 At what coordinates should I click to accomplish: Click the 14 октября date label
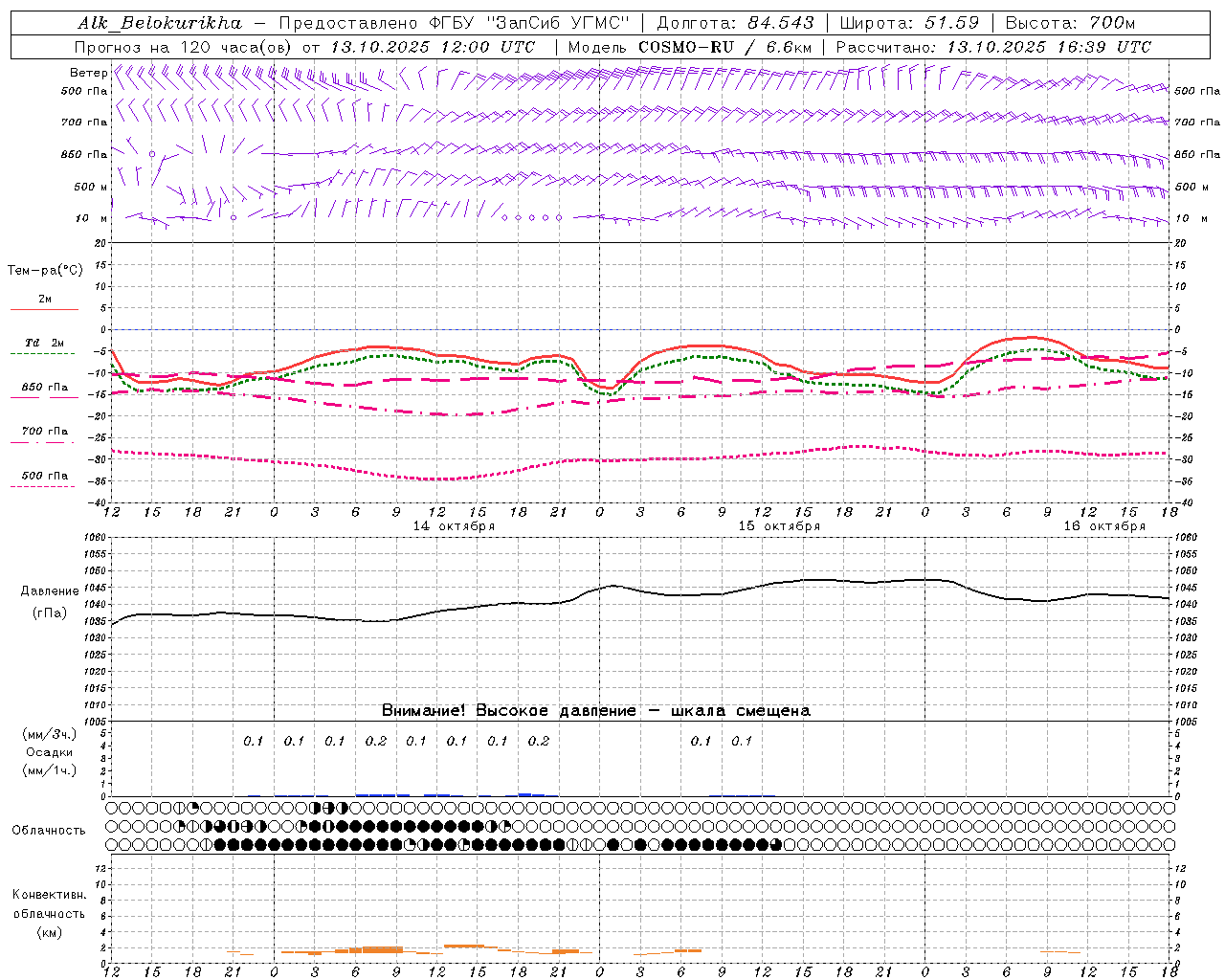[x=454, y=526]
